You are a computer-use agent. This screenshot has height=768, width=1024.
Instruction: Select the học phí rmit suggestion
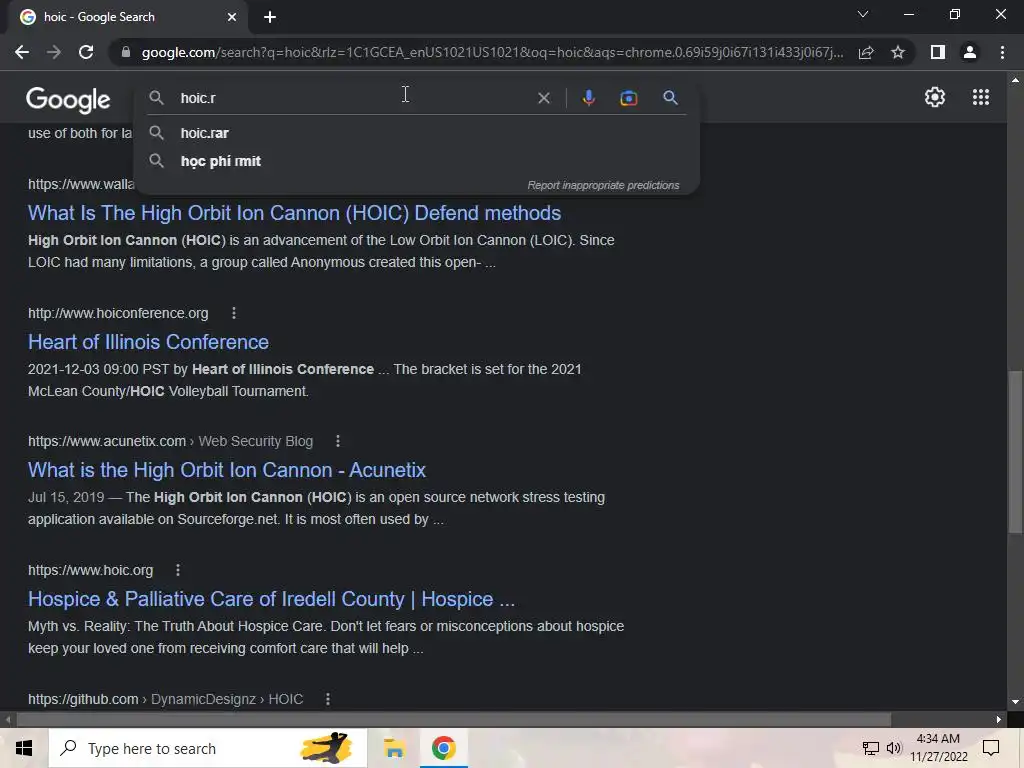417,161
